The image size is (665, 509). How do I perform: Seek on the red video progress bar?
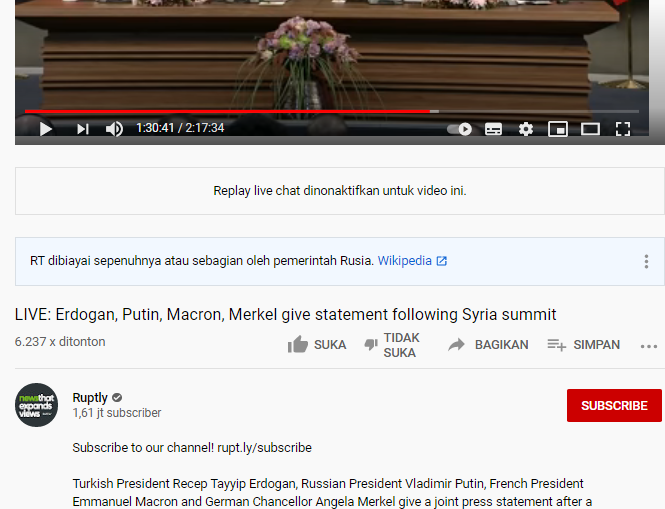(332, 112)
